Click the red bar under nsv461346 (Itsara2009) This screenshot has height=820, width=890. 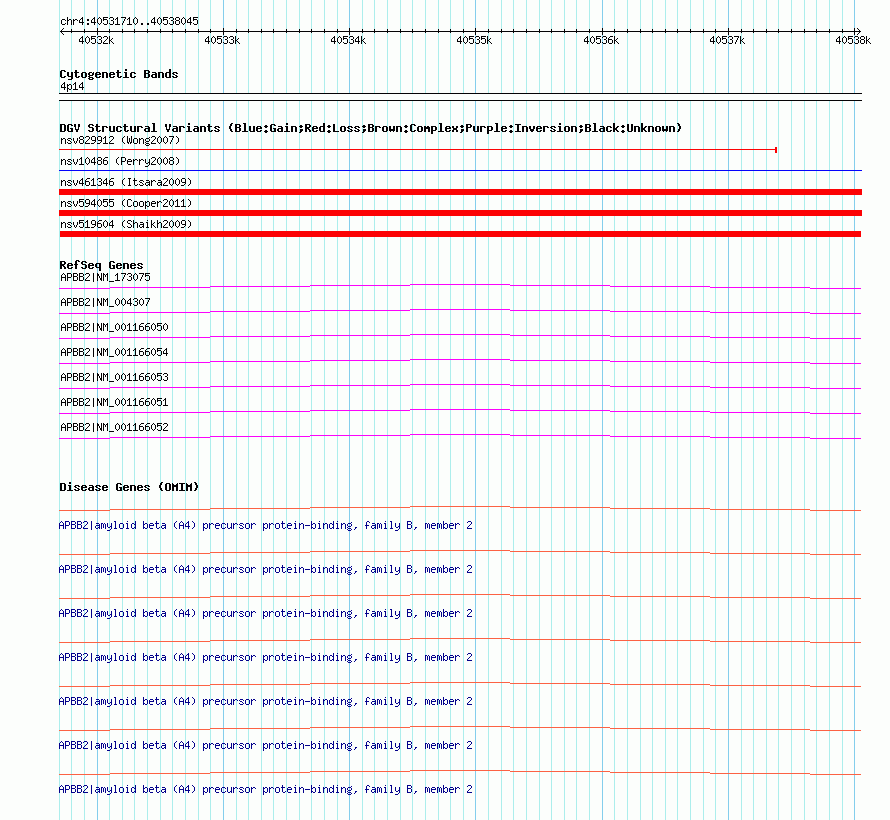tap(460, 192)
